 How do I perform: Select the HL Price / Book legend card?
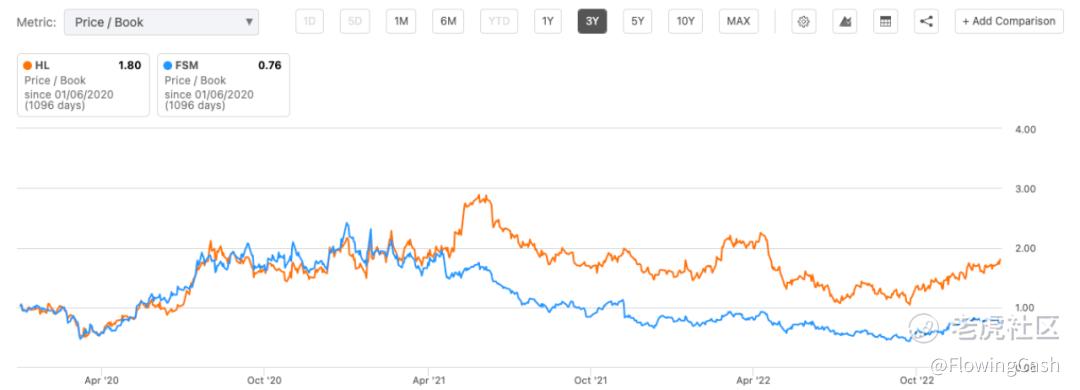83,85
